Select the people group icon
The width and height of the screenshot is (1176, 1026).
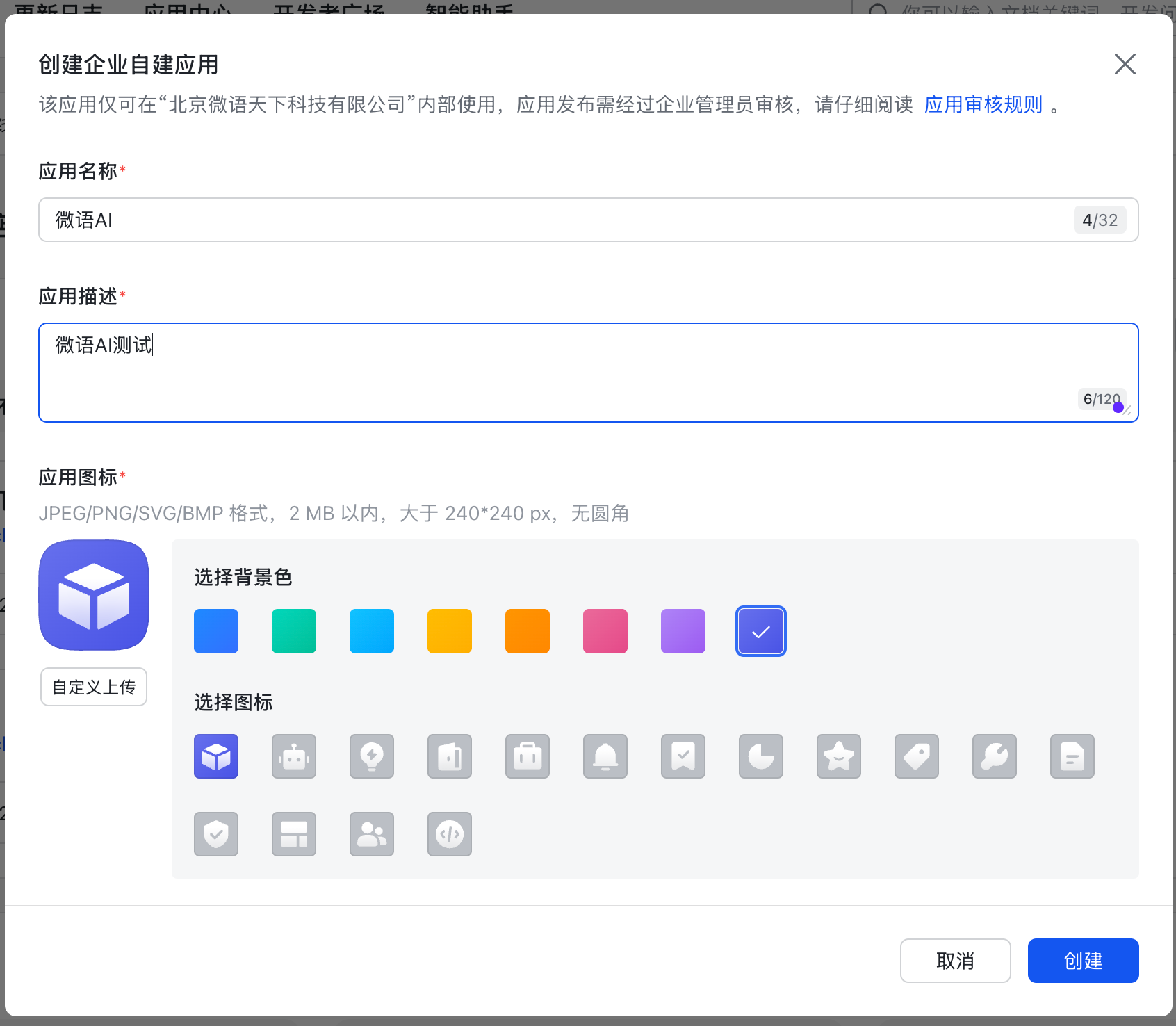coord(372,834)
